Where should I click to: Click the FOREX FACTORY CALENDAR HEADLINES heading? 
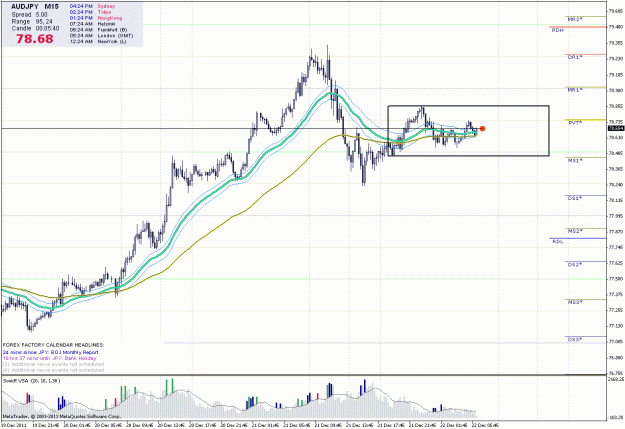click(53, 345)
